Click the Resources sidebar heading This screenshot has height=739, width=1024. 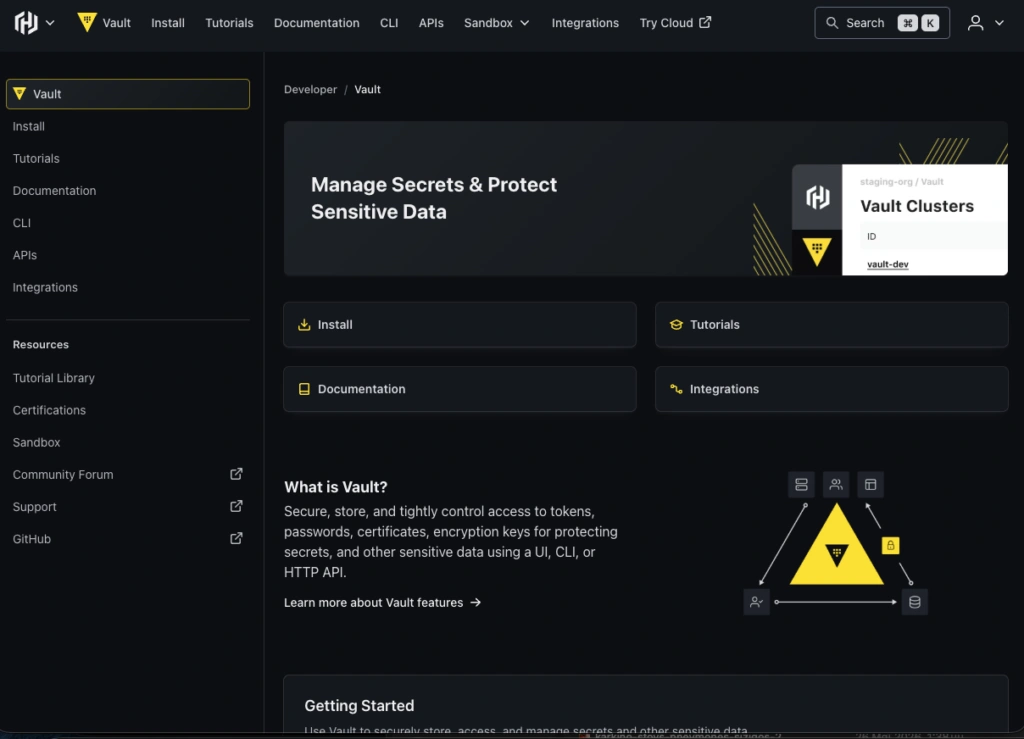pos(40,345)
